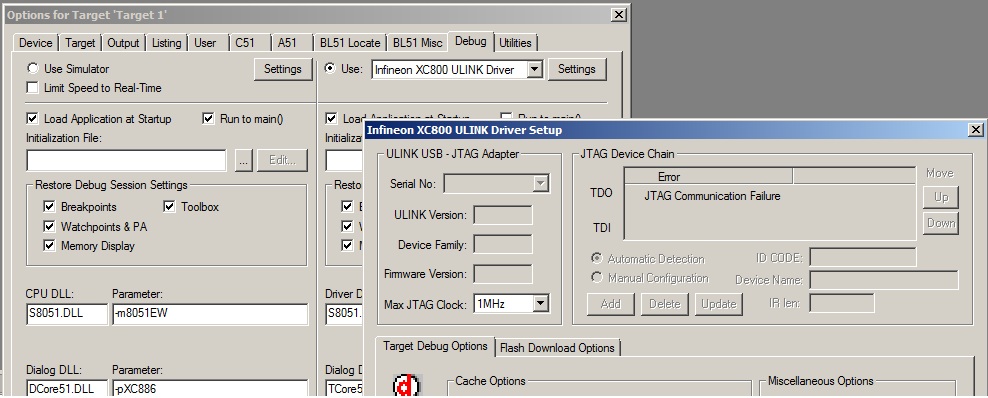Toggle simulator Watchpoints & PA checkbox
This screenshot has height=398, width=988.
(x=49, y=226)
